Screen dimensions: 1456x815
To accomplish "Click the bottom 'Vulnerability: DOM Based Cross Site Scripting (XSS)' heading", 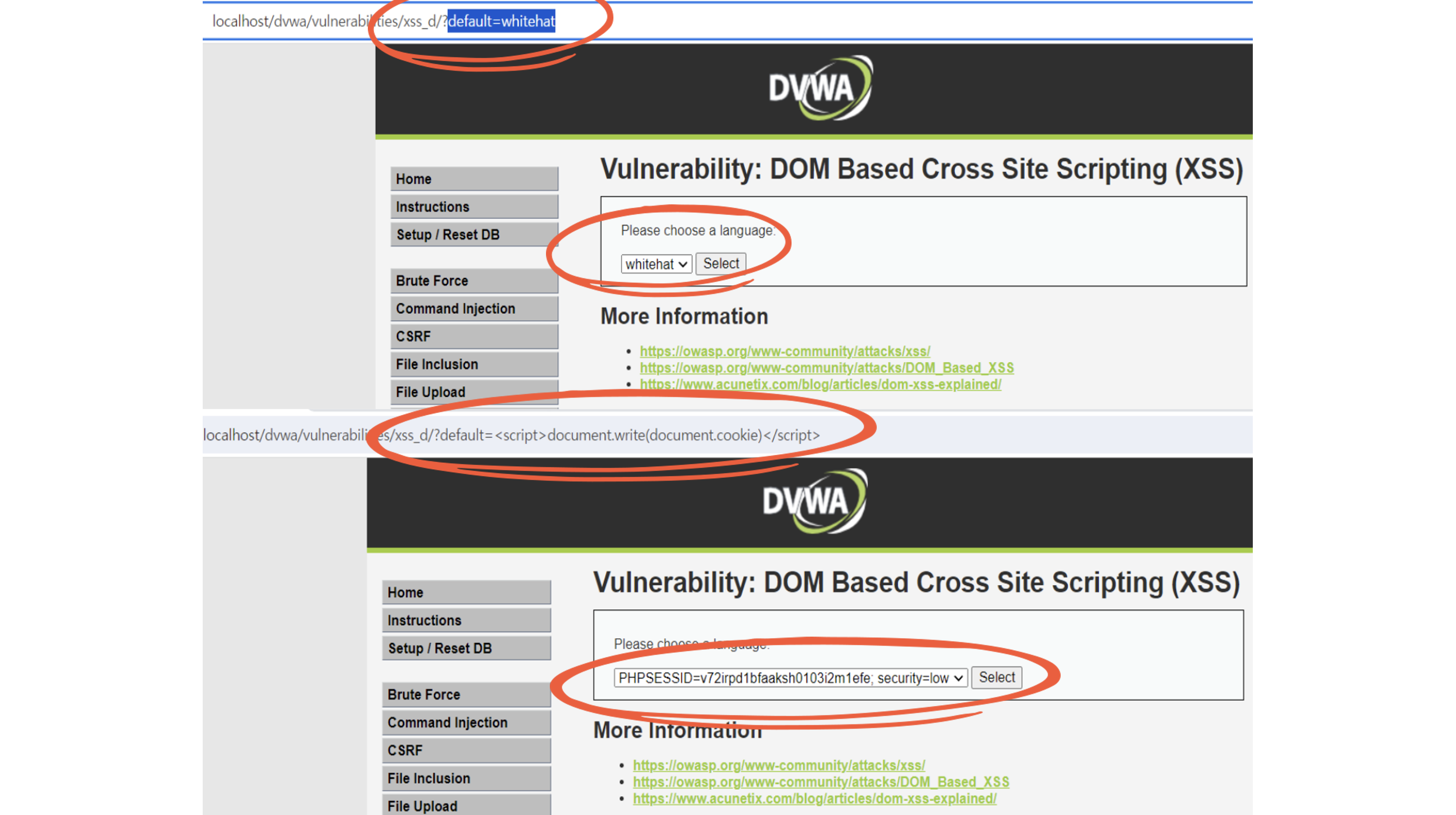I will pyautogui.click(x=917, y=582).
